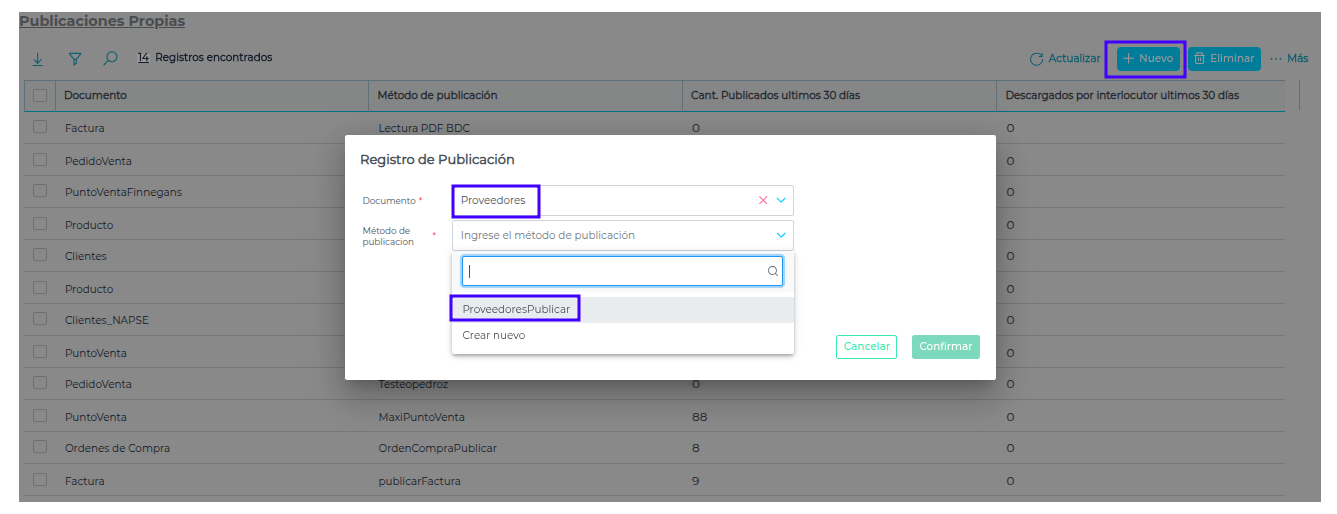The width and height of the screenshot is (1337, 514).
Task: Collapse the Método de publicación dropdown
Action: tap(781, 236)
